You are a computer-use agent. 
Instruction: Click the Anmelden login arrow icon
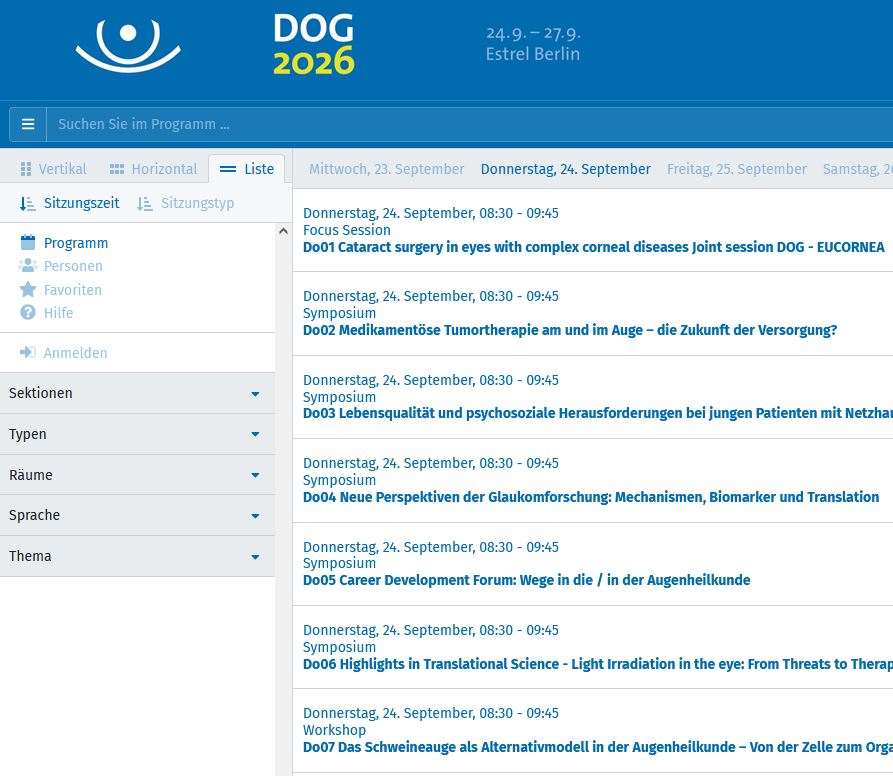pyautogui.click(x=28, y=353)
